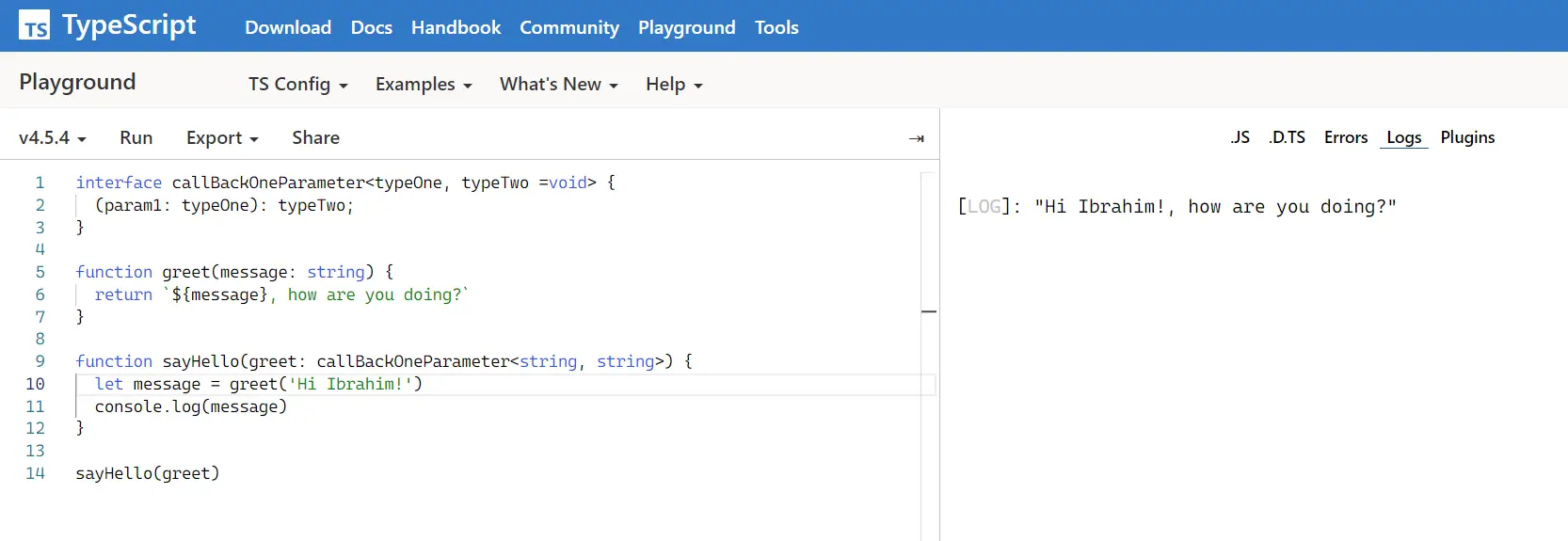Place cursor on line 1 interface declaration
This screenshot has height=541, width=1568.
pos(345,183)
